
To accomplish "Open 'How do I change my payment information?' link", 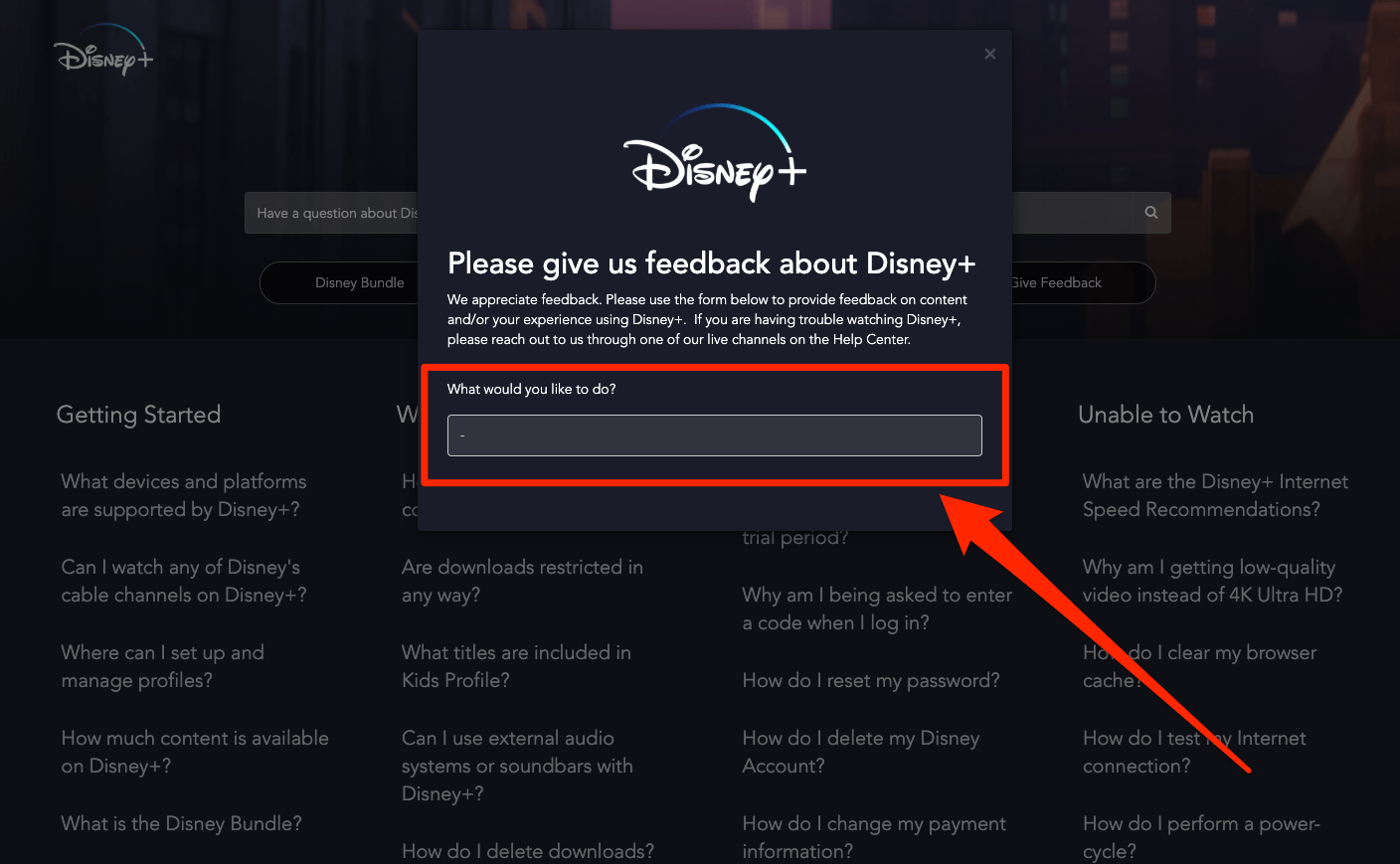I will pos(874,837).
